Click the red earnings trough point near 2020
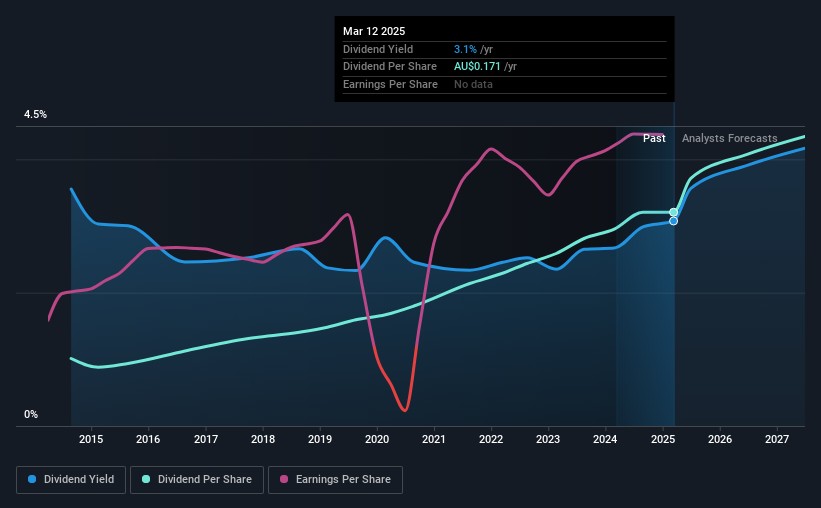This screenshot has width=821, height=508. [x=404, y=410]
